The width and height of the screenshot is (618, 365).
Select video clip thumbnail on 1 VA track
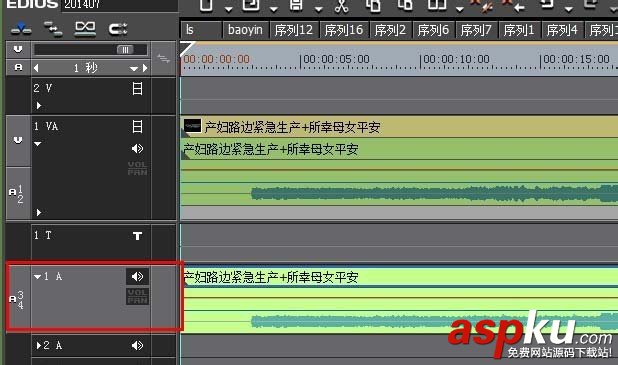(192, 126)
